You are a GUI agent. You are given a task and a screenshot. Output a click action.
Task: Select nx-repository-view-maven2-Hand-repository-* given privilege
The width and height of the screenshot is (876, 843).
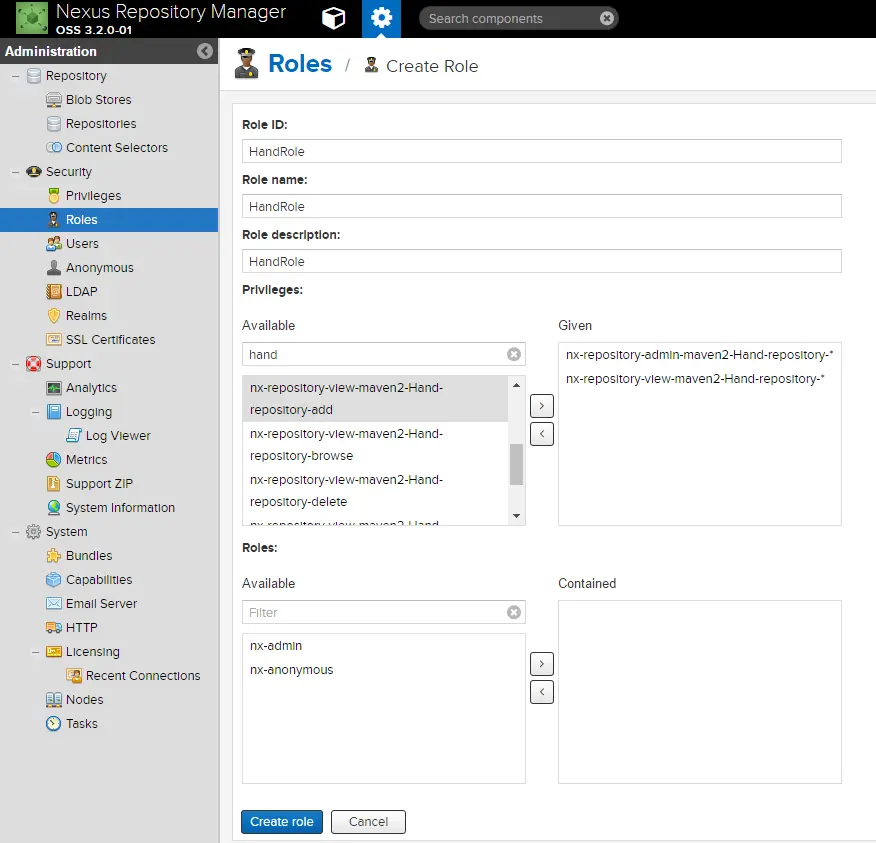pos(699,379)
